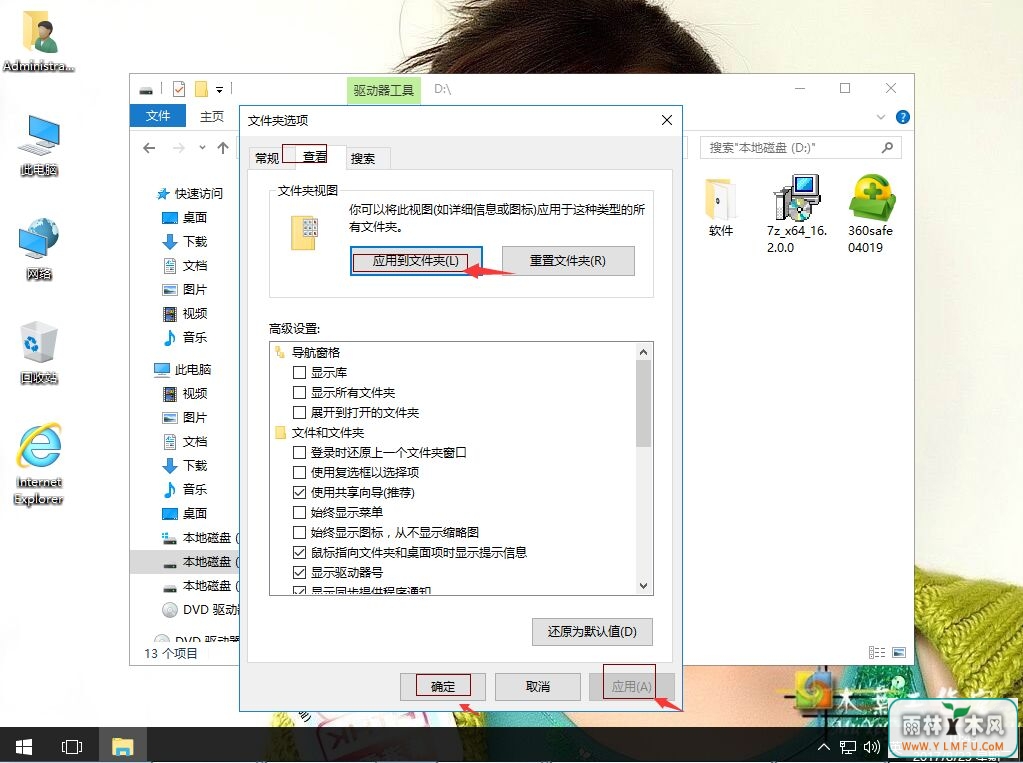Click the volume icon in system tray
The image size is (1023, 763).
coord(872,747)
